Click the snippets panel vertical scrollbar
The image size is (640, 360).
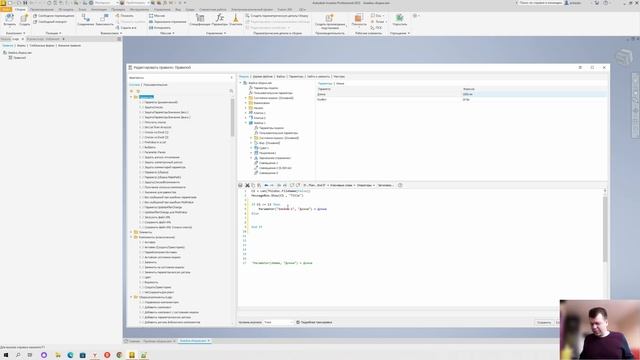(232, 118)
